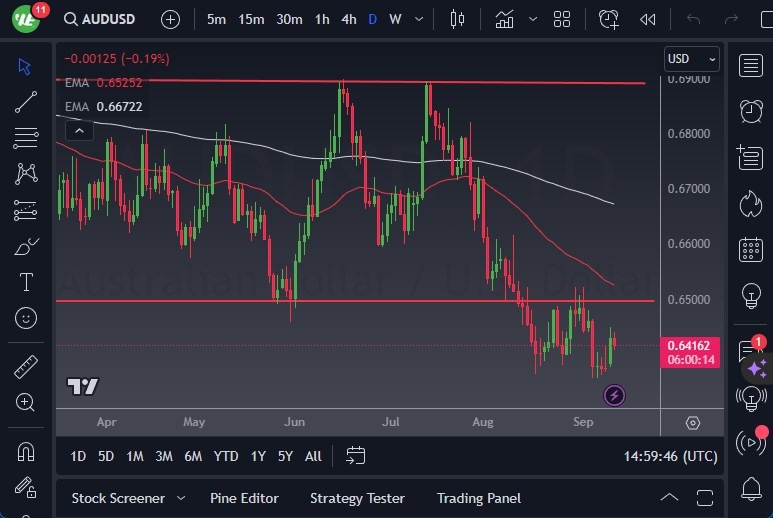This screenshot has width=773, height=518.
Task: Expand the timeframe interval dropdown chevron
Action: pos(417,19)
